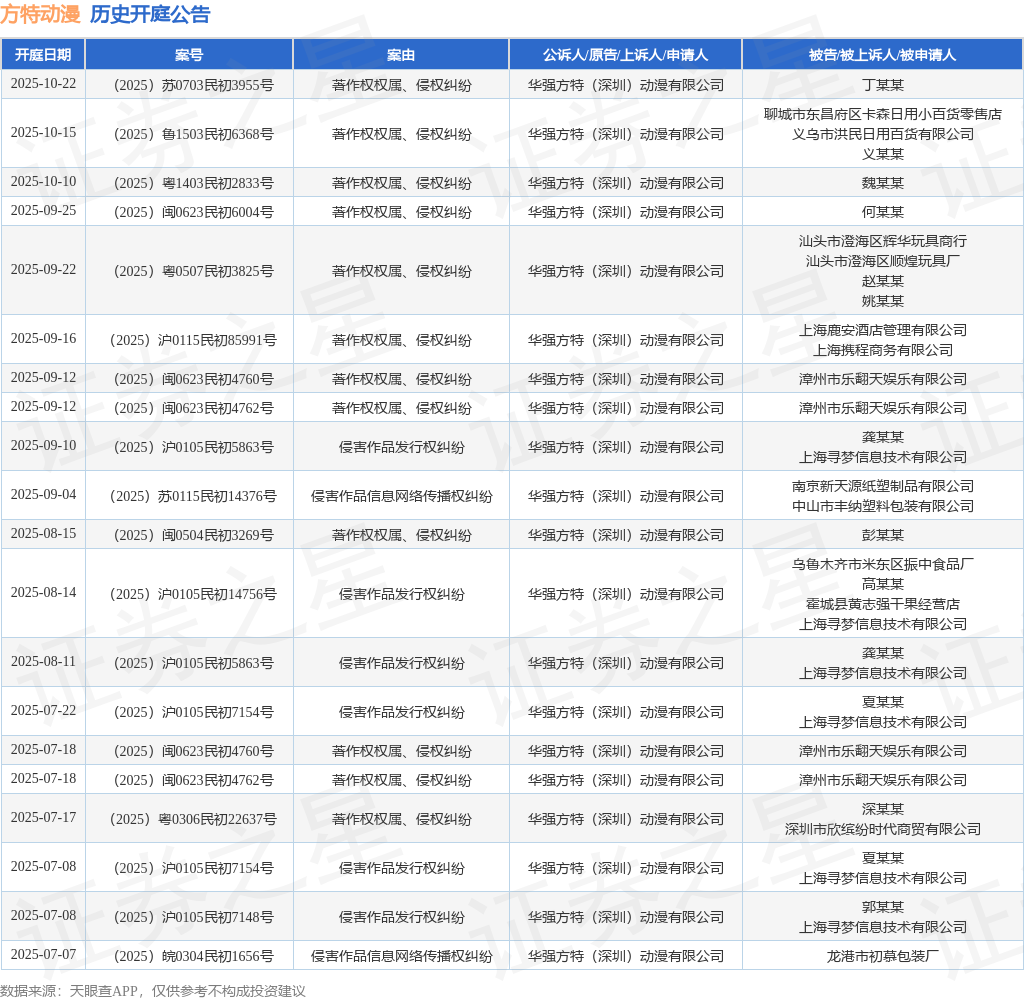Click plaintiff 华强方特 in the 2025-07-07 row

(x=625, y=956)
